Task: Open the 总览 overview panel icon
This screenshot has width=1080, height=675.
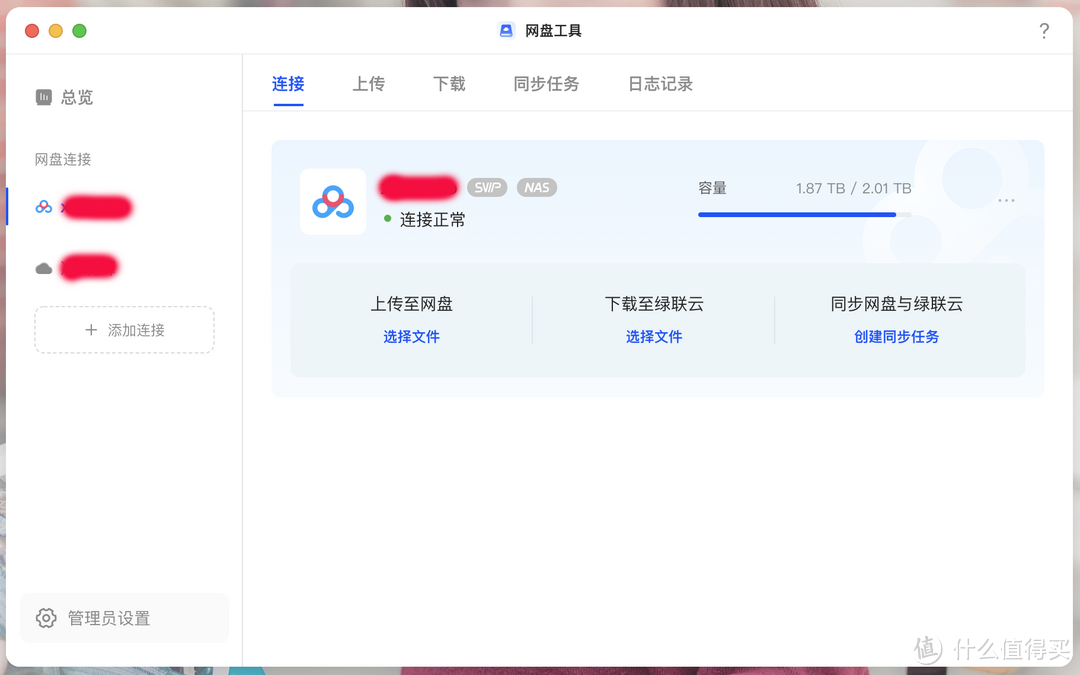Action: [46, 96]
